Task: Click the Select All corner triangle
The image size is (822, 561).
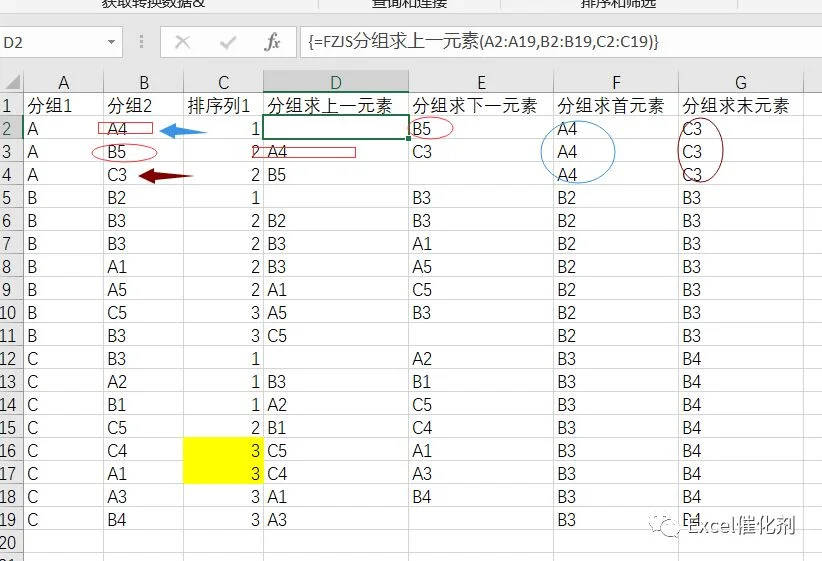Action: point(12,82)
